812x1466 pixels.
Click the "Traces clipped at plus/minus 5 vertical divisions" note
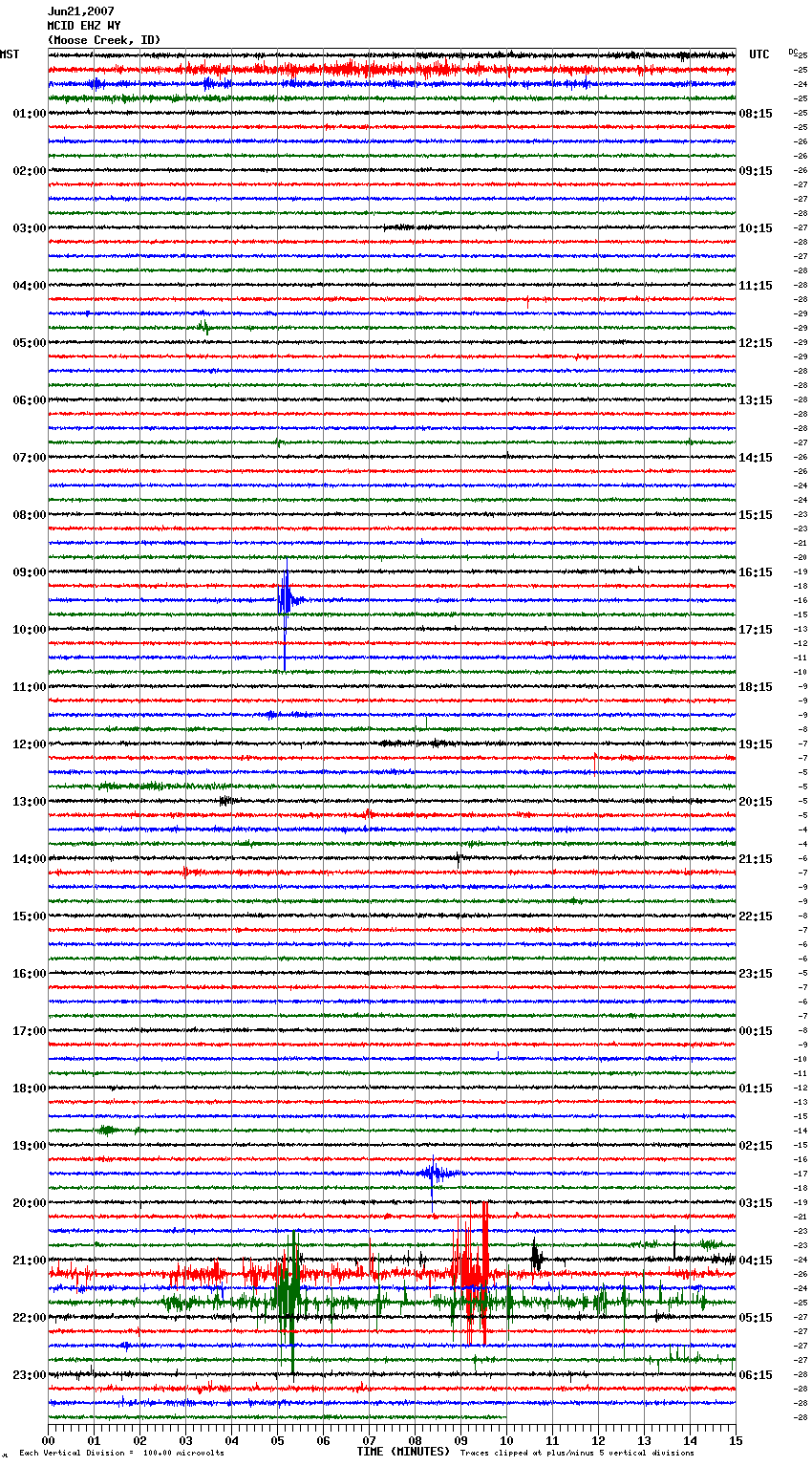click(577, 1454)
